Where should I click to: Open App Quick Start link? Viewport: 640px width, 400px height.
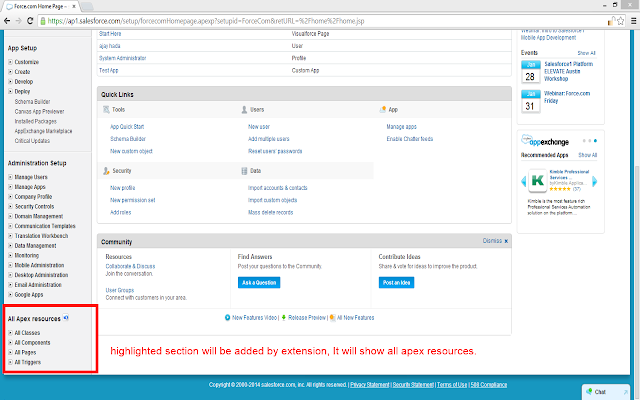point(127,127)
